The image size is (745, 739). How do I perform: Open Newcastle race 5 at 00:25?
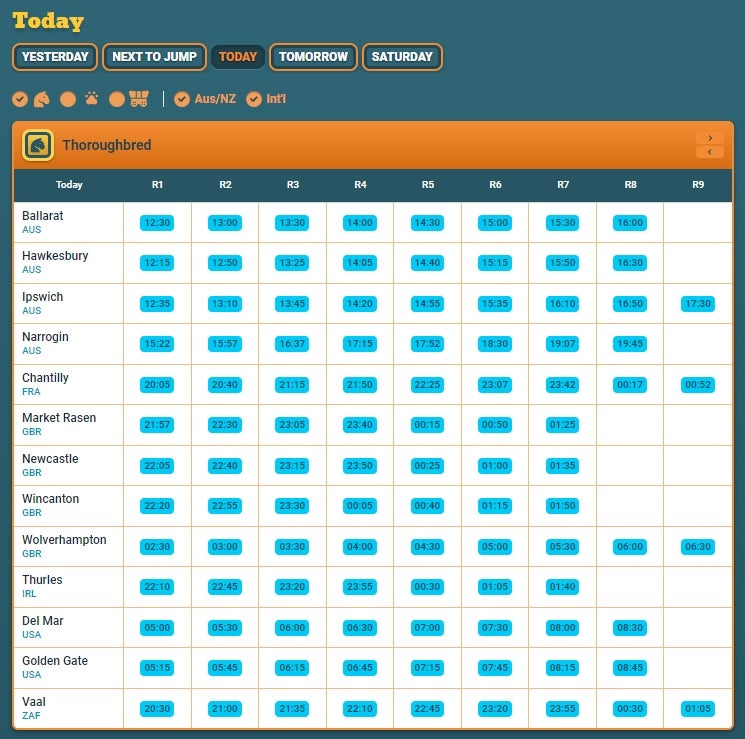pos(427,466)
